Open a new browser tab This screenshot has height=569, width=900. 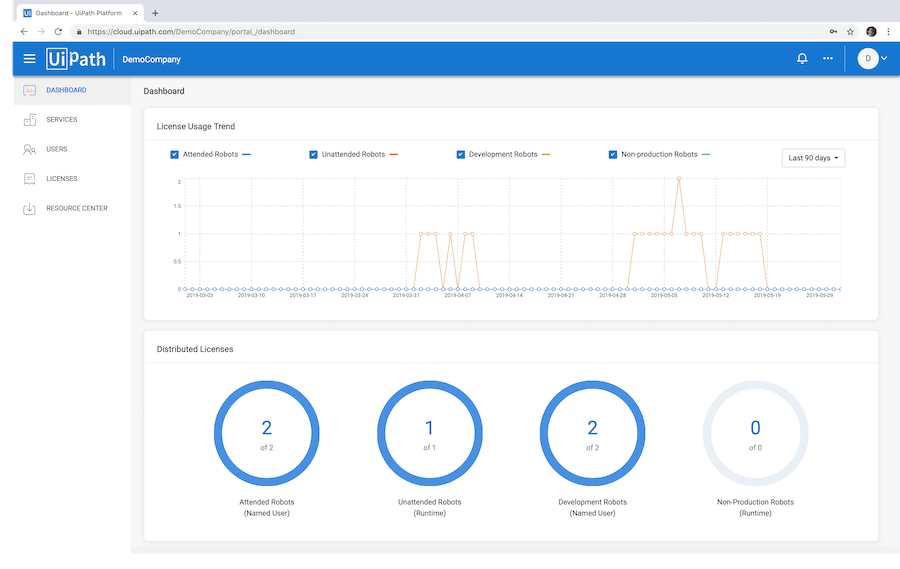pyautogui.click(x=155, y=13)
